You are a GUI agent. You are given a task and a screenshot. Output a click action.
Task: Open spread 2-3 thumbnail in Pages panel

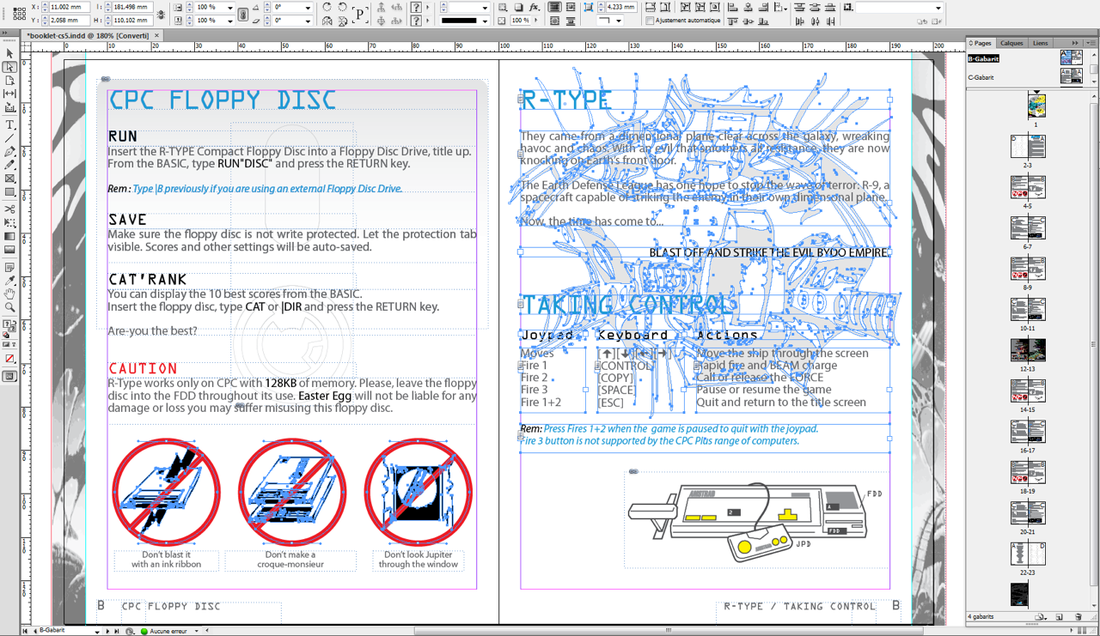coord(1028,147)
